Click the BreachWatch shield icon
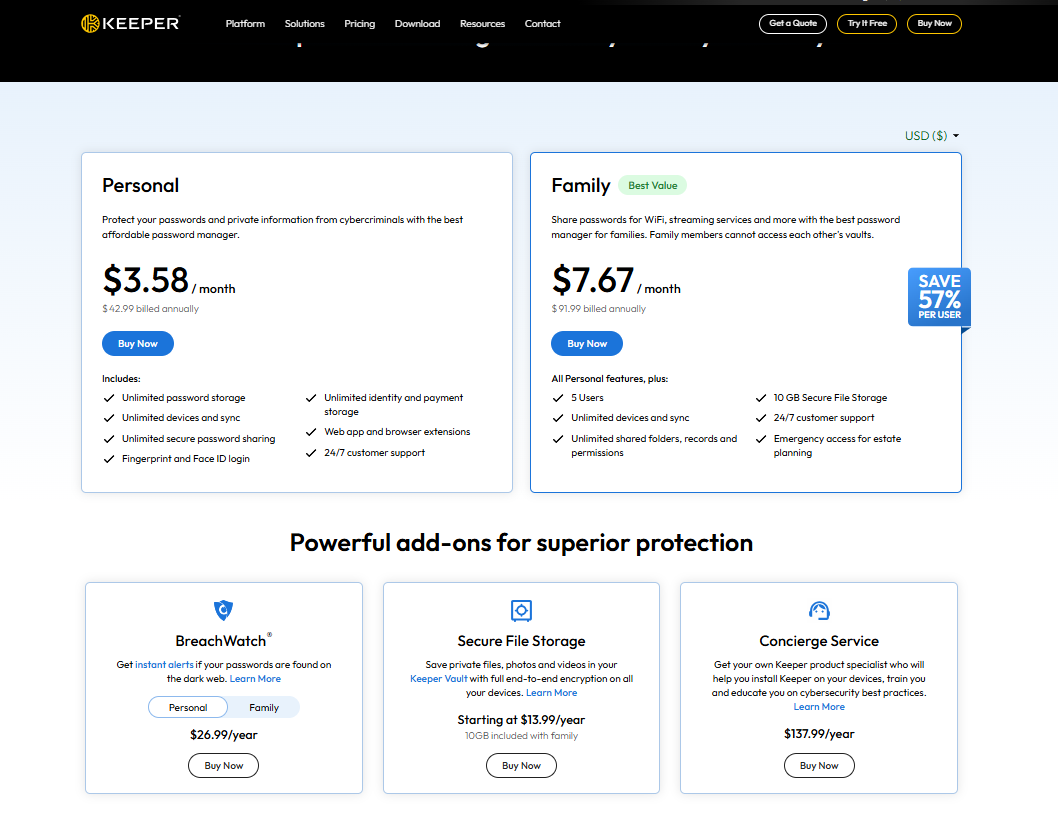 pos(223,610)
